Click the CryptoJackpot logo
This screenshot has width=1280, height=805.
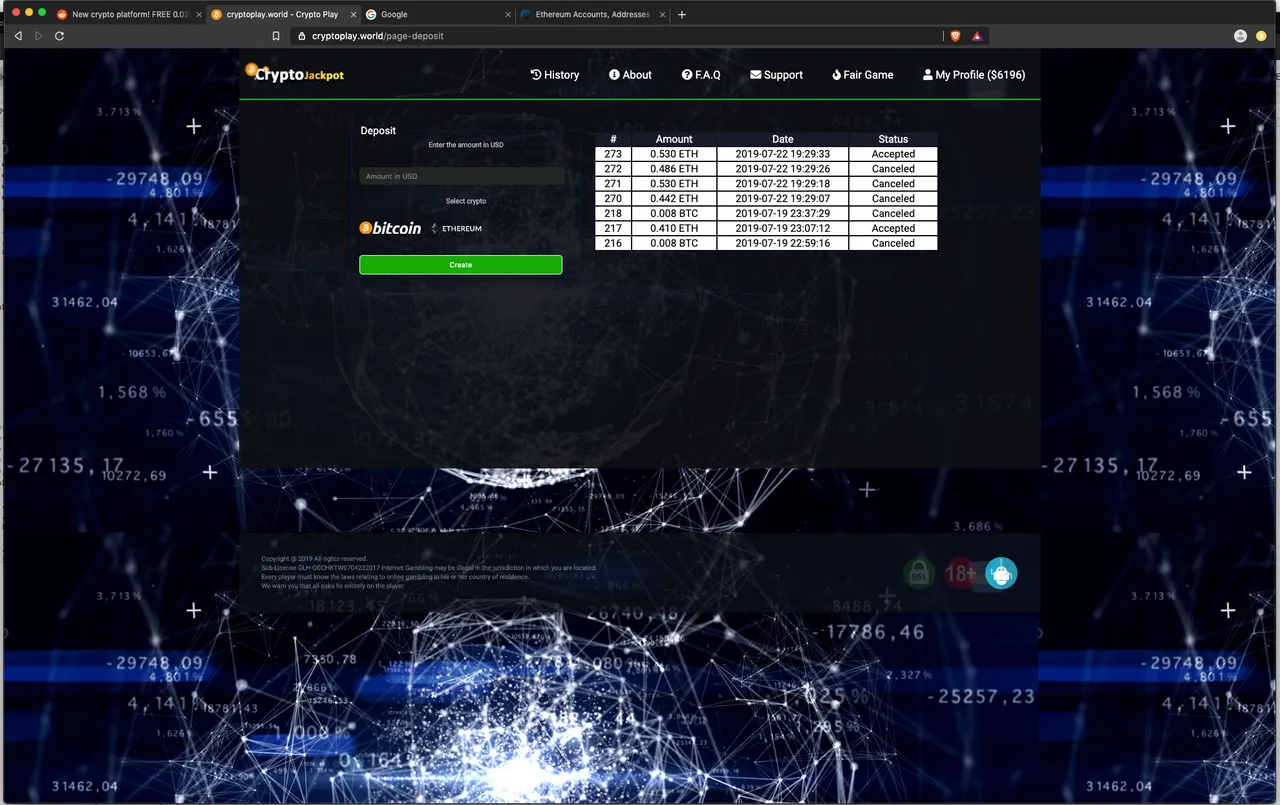tap(295, 74)
